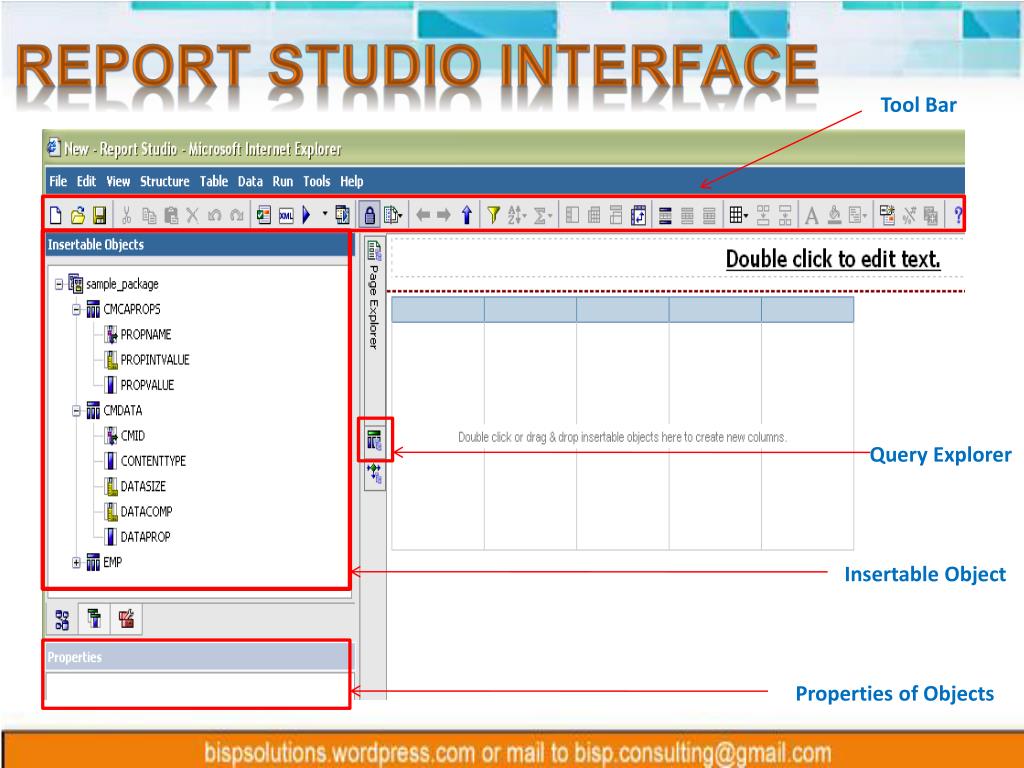Screen dimensions: 1024x768
Task: Open the View menu
Action: pos(118,181)
